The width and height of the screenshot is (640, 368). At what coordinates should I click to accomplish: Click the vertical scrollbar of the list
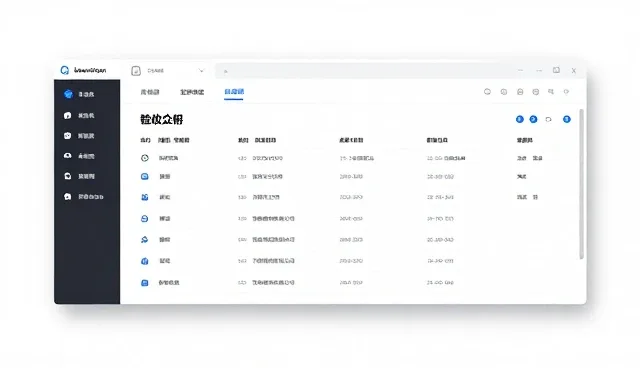tap(582, 184)
